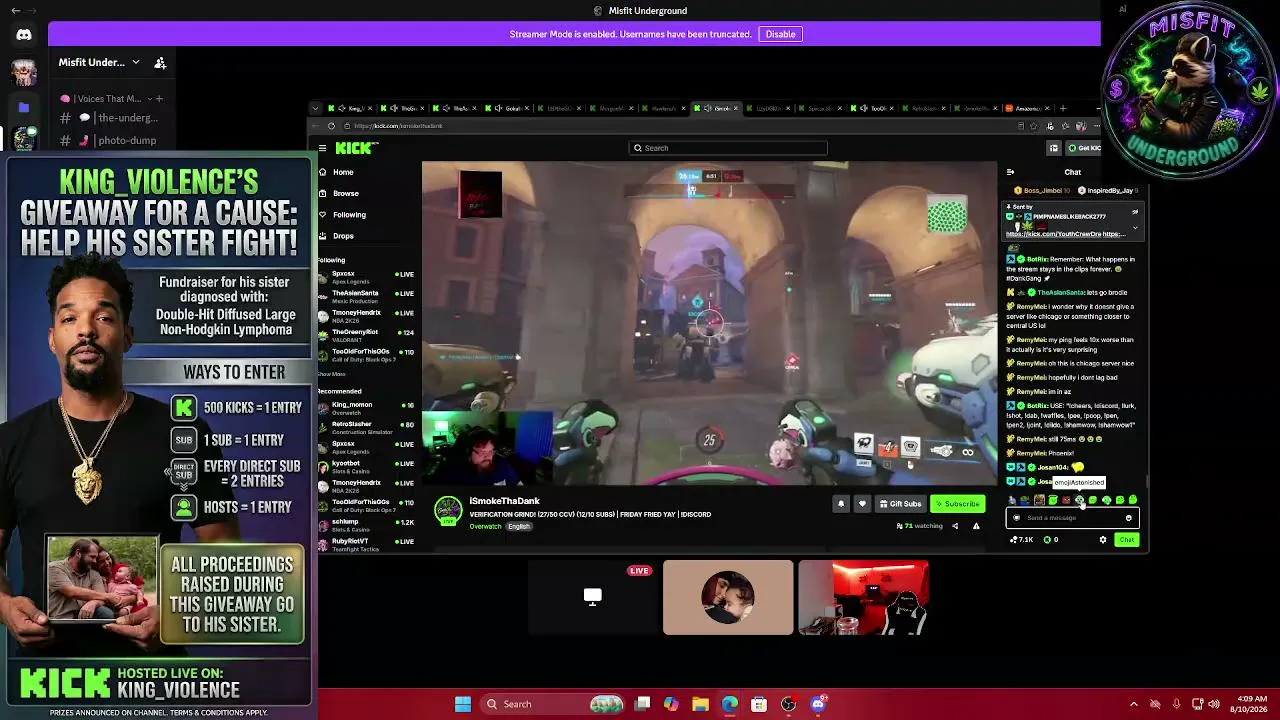Open Microsoft Edge from taskbar
This screenshot has width=1280, height=720.
[730, 704]
